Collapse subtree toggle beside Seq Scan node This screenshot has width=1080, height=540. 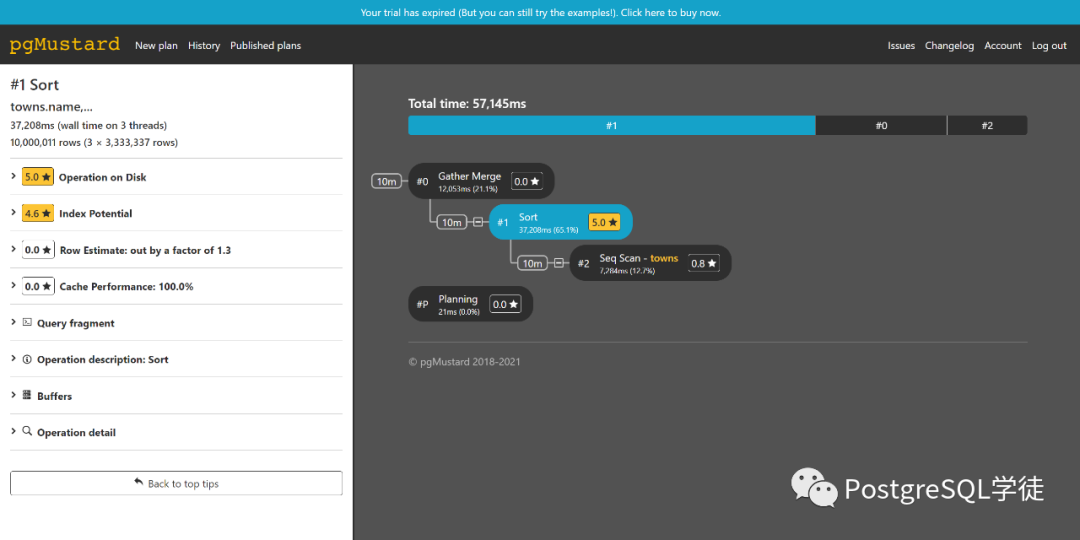tap(559, 263)
